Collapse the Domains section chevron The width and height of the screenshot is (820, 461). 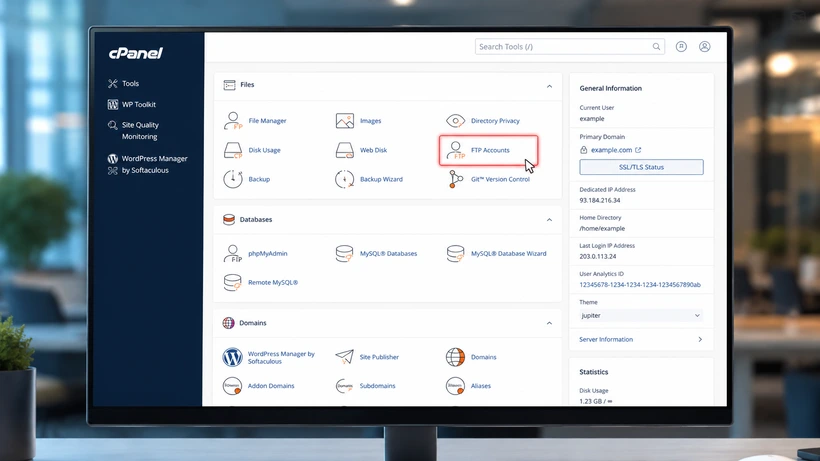[x=549, y=324]
